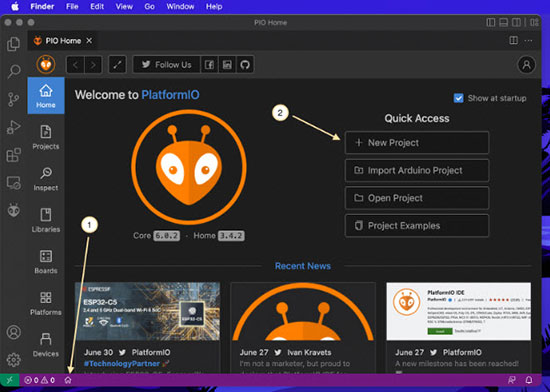Open the Edit menu

97,7
